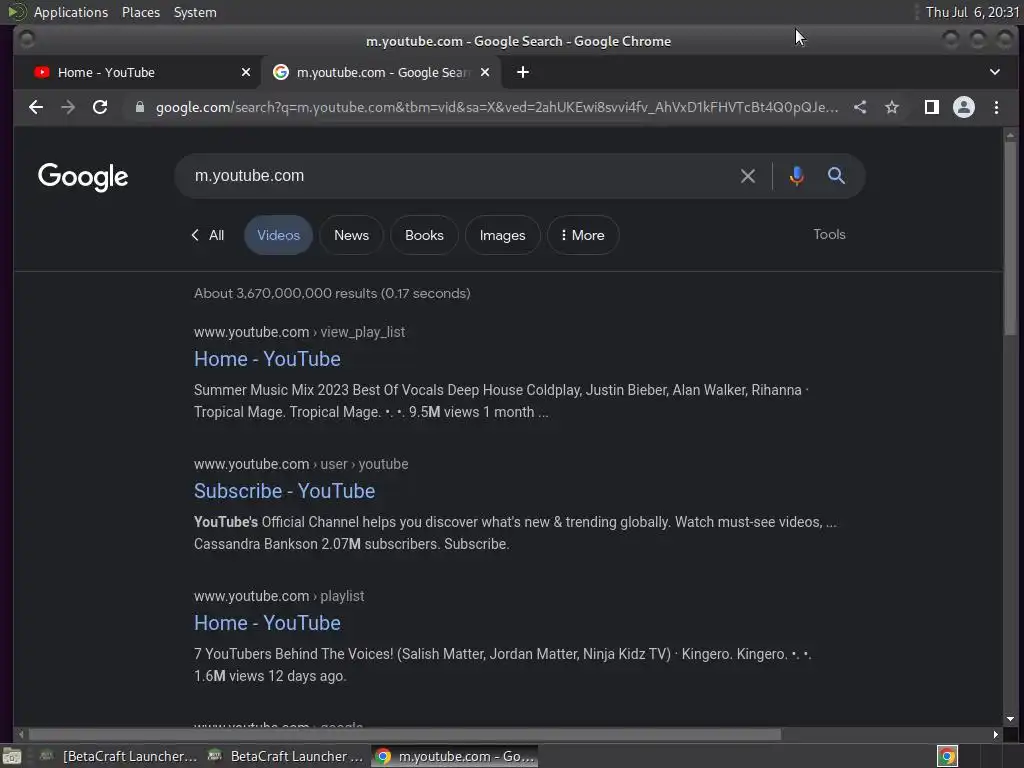Viewport: 1024px width, 768px height.
Task: Click the scroll down arrow
Action: [x=1010, y=719]
